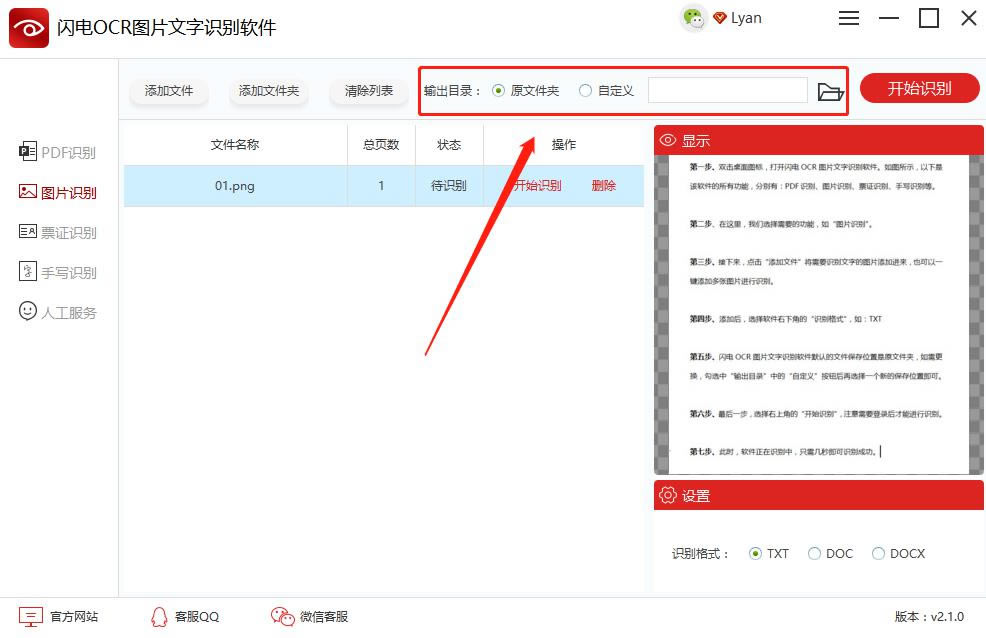Click the 客服QQ bell icon
The width and height of the screenshot is (986, 638).
tap(160, 616)
